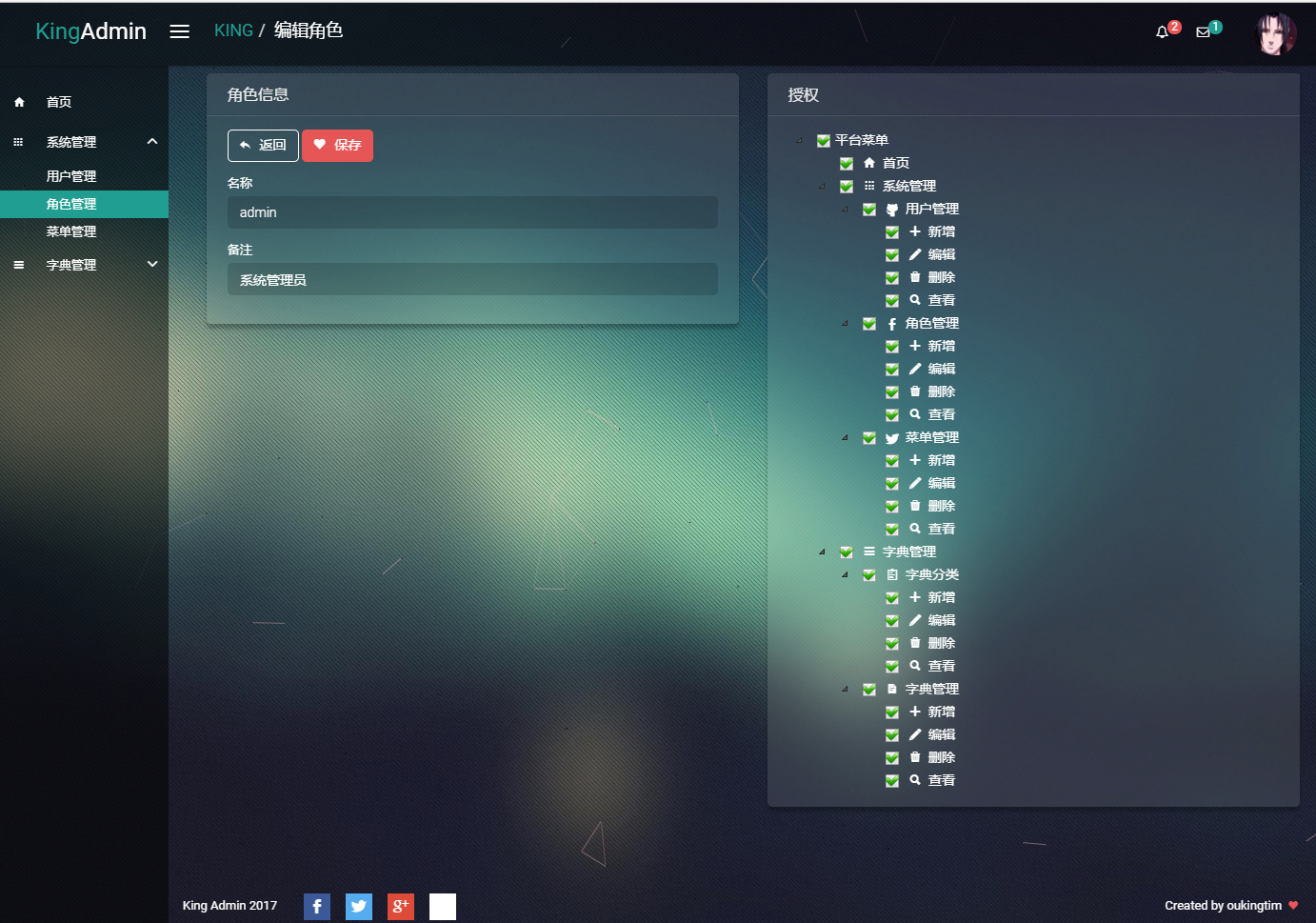Uncheck 查看 checkbox under 字典分类
Image resolution: width=1316 pixels, height=923 pixels.
(x=892, y=667)
